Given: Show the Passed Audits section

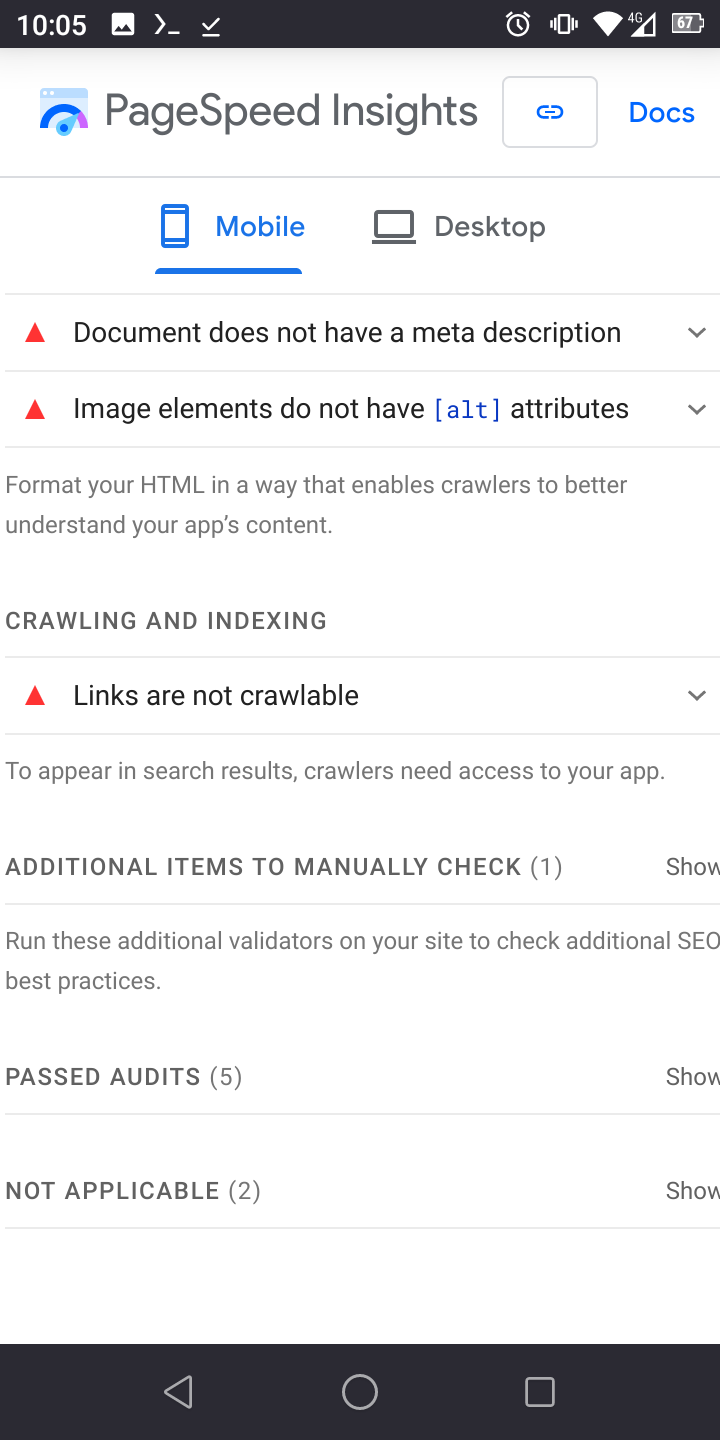Looking at the screenshot, I should (692, 1077).
